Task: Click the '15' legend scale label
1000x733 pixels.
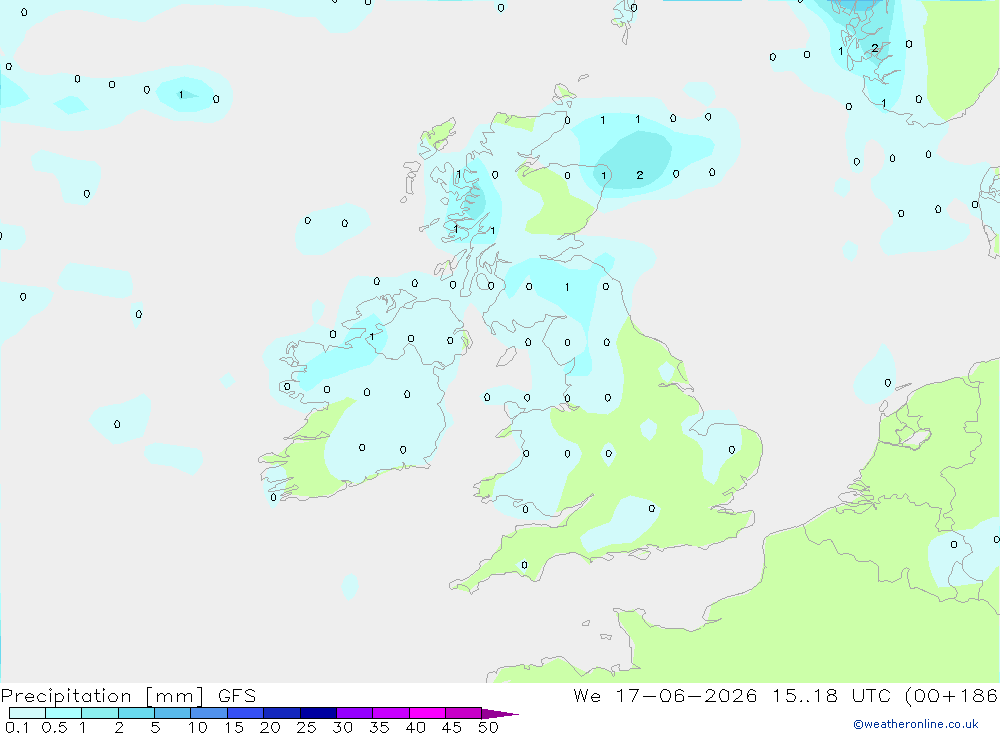Action: pos(234,727)
